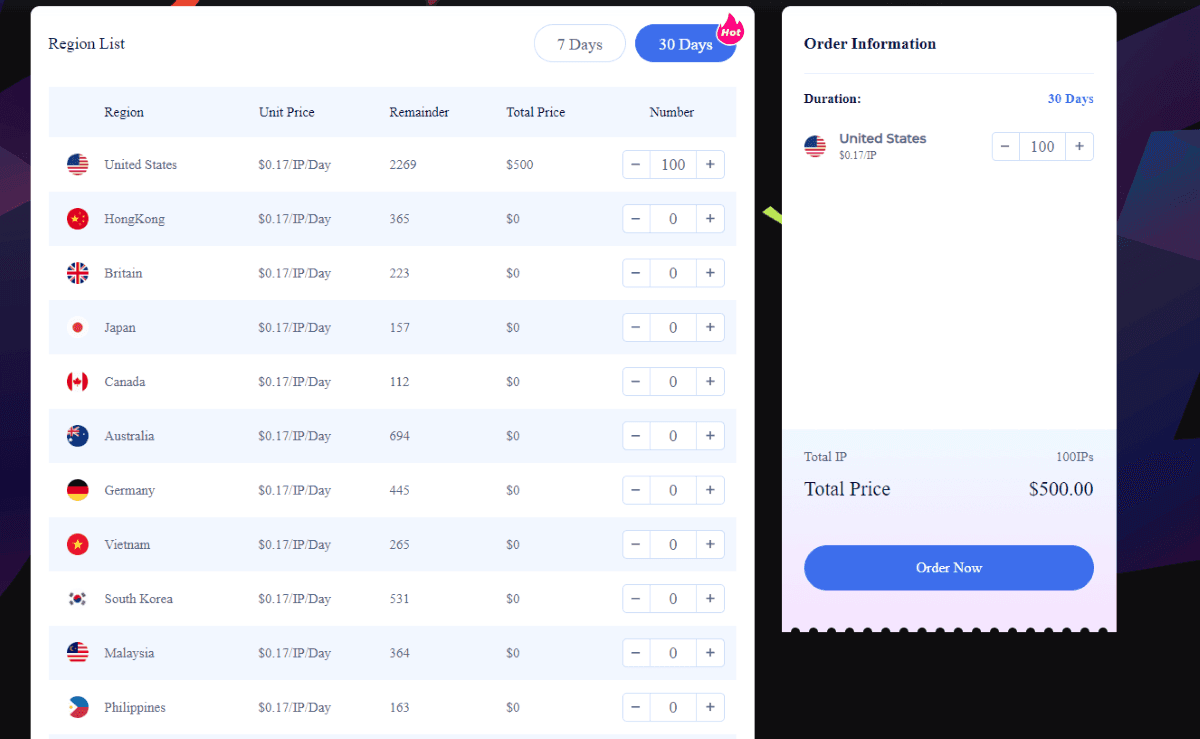
Task: Increase Australia IP number
Action: point(710,436)
